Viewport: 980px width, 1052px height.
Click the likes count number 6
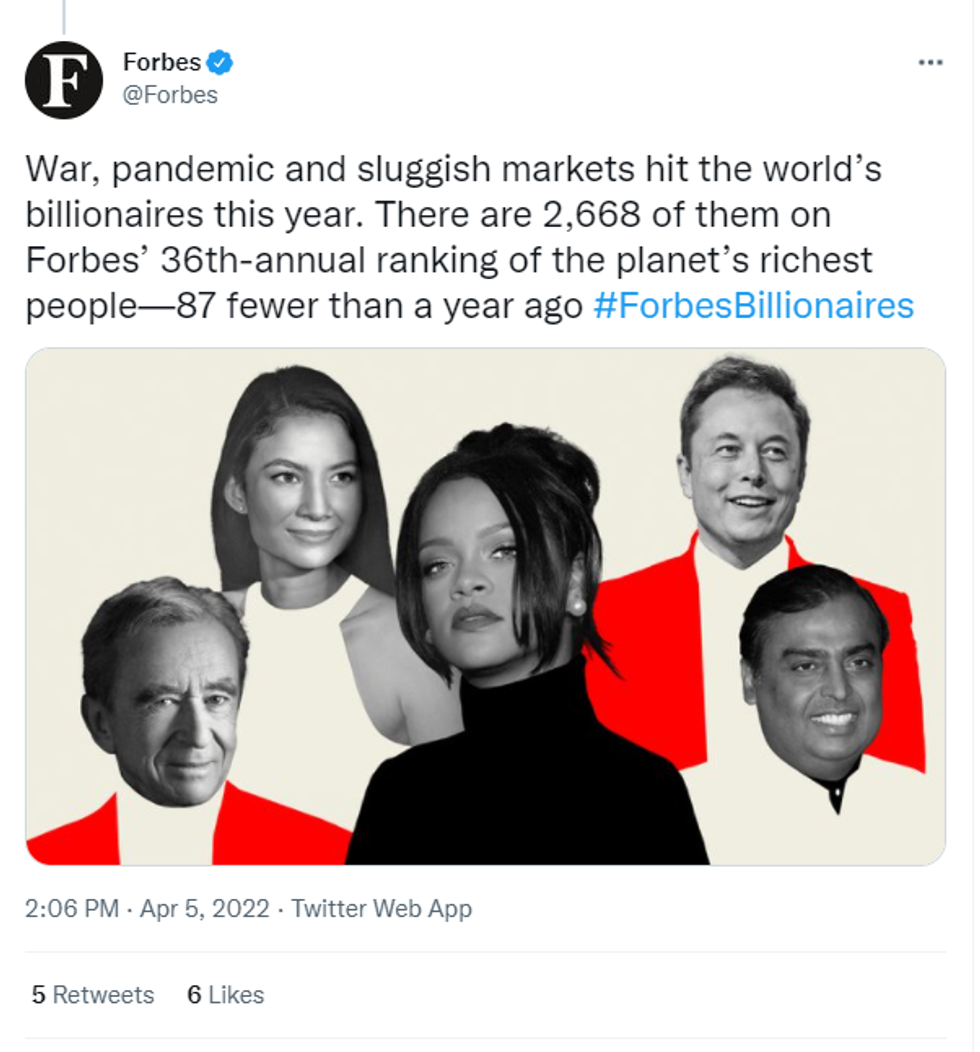(x=194, y=995)
